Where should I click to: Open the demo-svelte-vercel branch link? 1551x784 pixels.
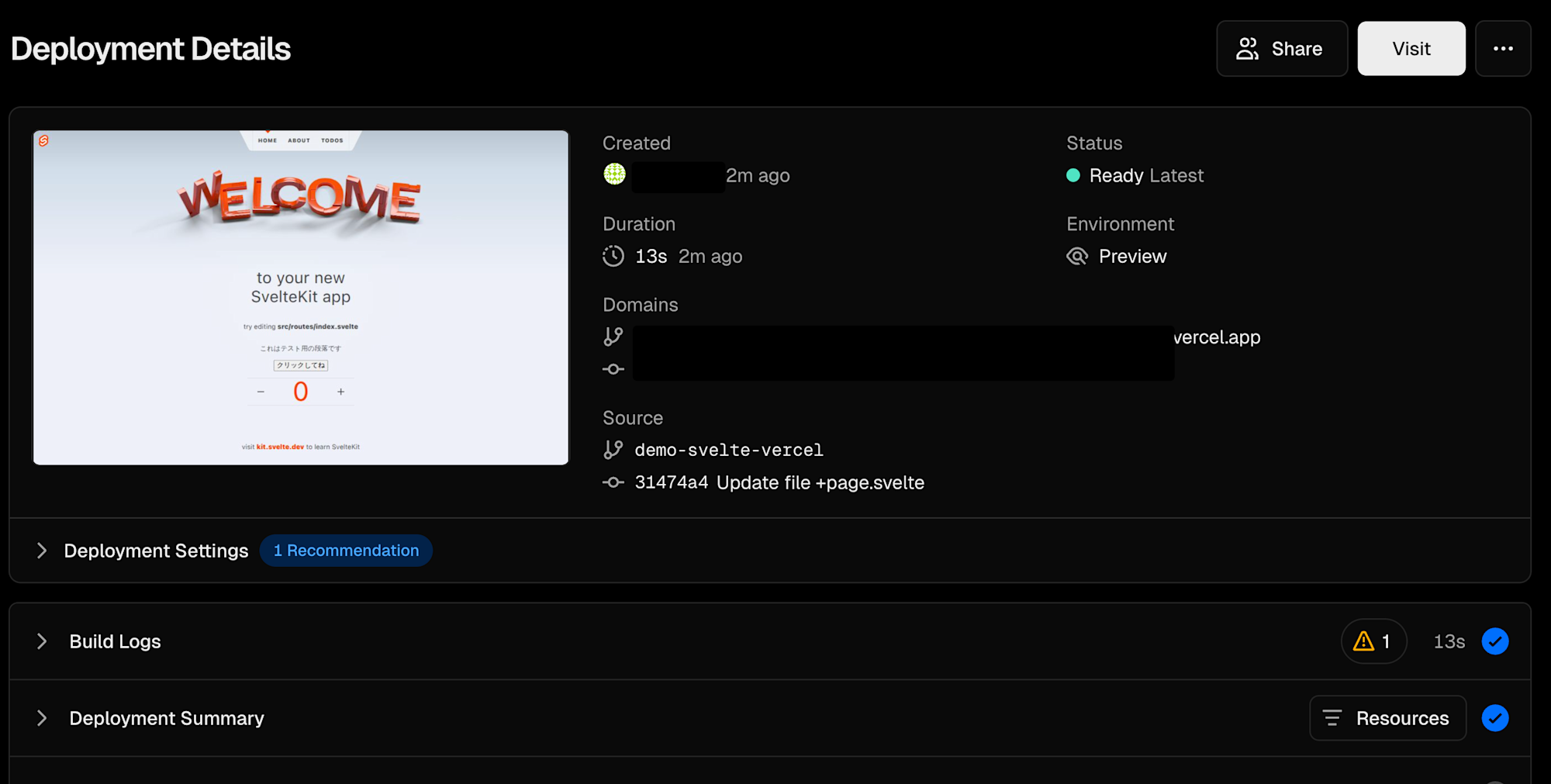729,450
